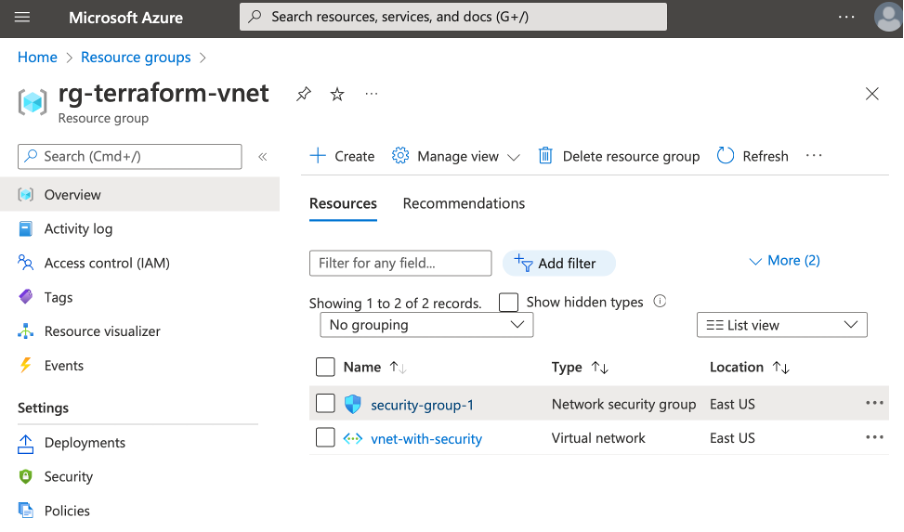Viewport: 904px width, 532px height.
Task: Toggle Show hidden types checkbox
Action: point(508,302)
